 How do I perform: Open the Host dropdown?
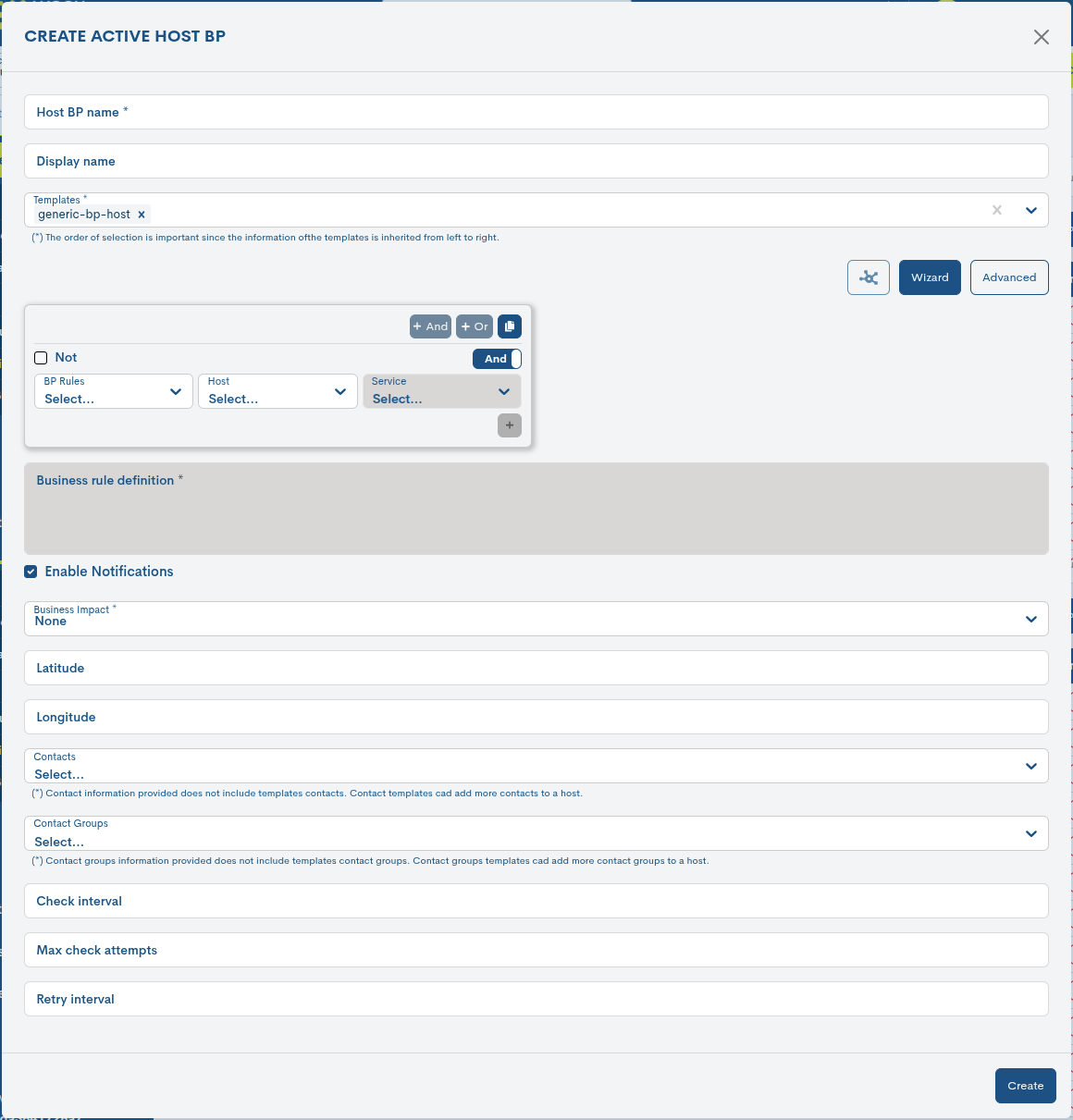[277, 391]
